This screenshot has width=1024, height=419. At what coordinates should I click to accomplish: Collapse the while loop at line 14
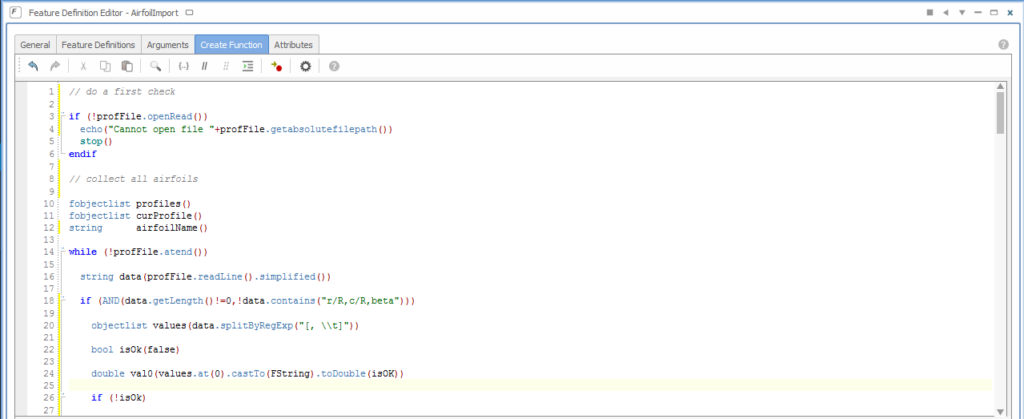[62, 252]
